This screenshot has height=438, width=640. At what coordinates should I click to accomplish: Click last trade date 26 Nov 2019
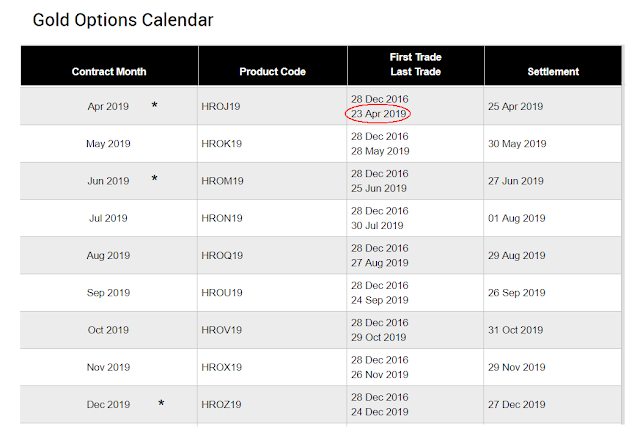tap(380, 375)
